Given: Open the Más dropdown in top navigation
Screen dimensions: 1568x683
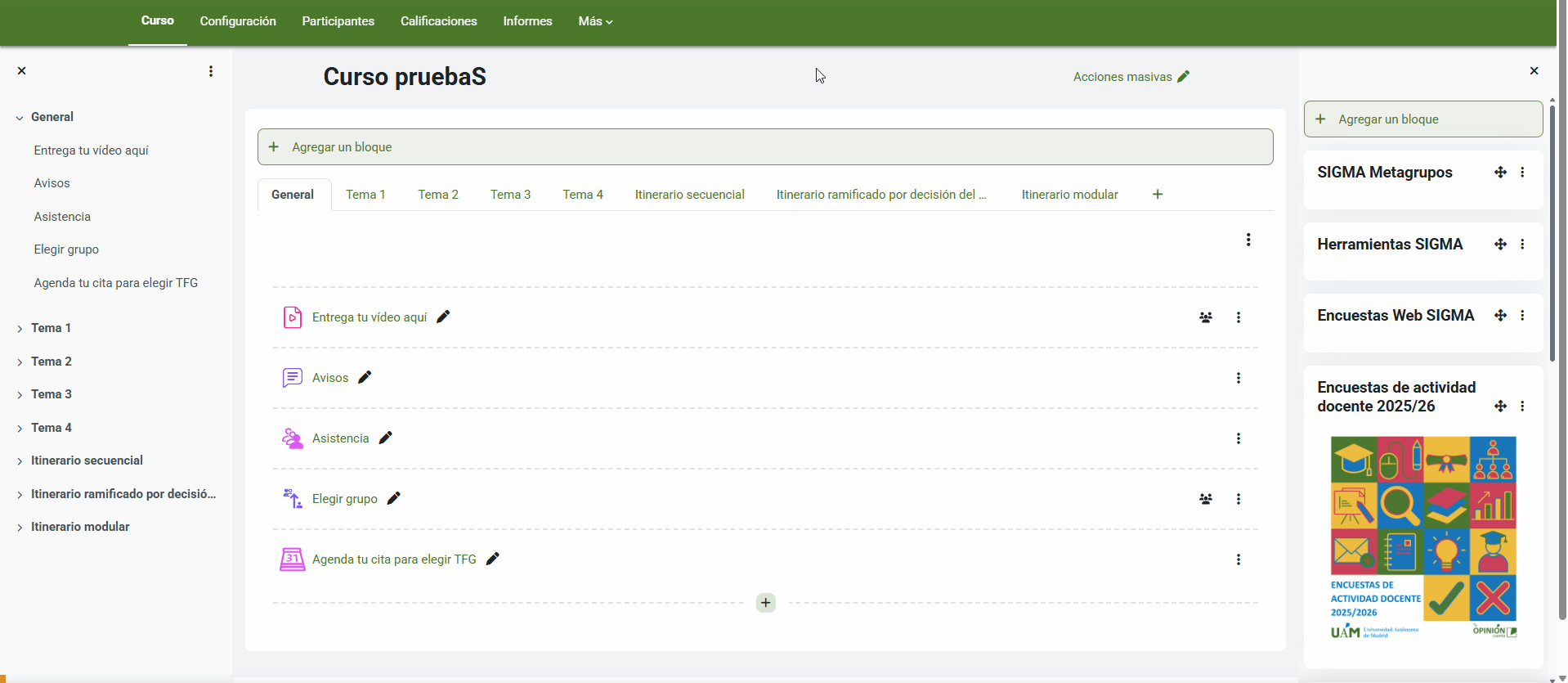Looking at the screenshot, I should pos(594,21).
